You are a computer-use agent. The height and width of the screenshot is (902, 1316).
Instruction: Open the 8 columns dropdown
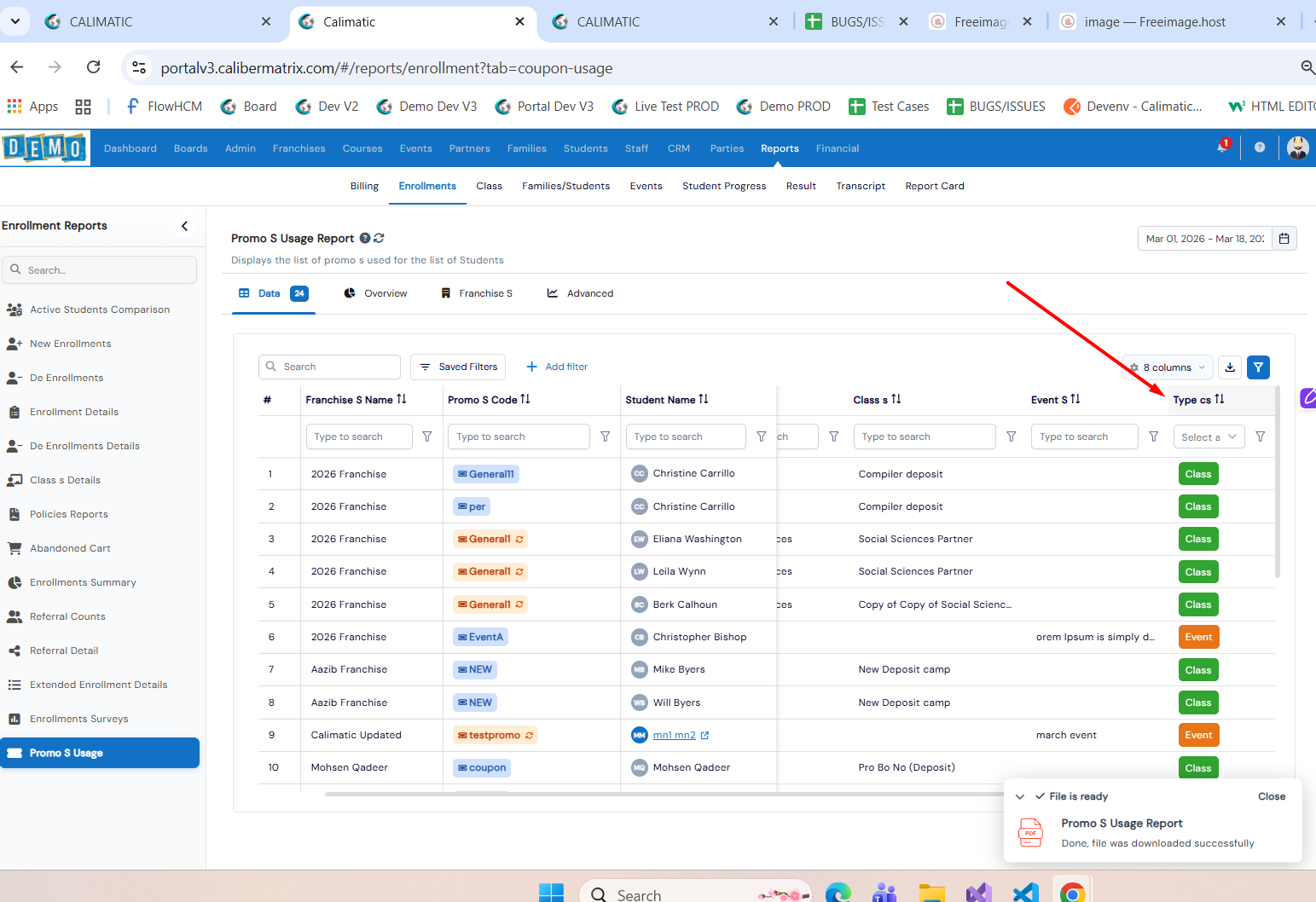(1168, 367)
